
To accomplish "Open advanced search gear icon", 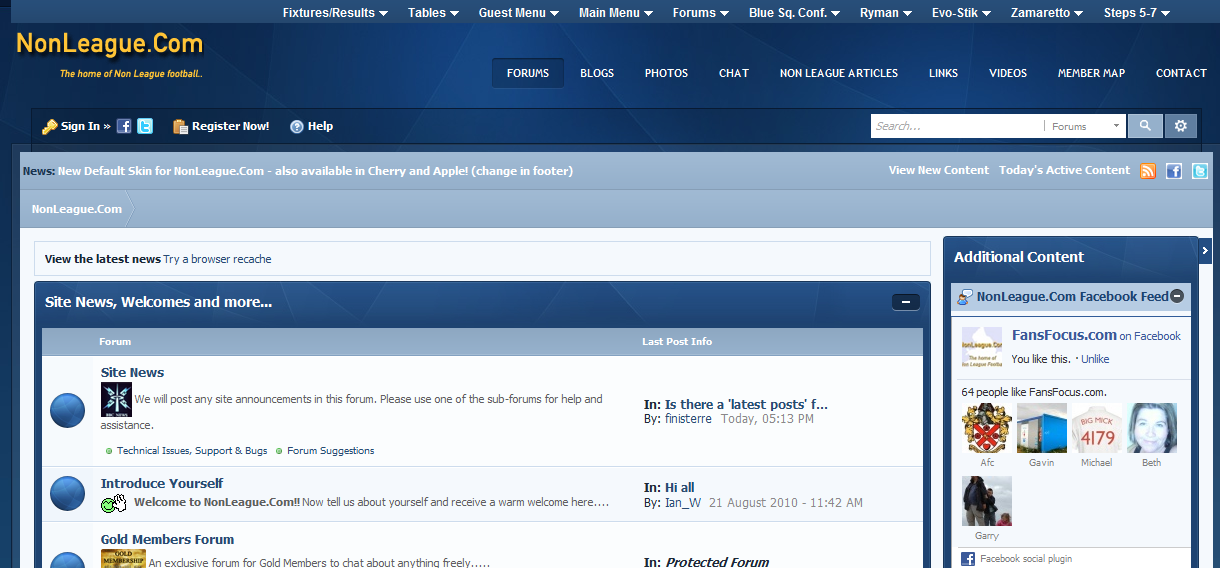I will (1181, 126).
